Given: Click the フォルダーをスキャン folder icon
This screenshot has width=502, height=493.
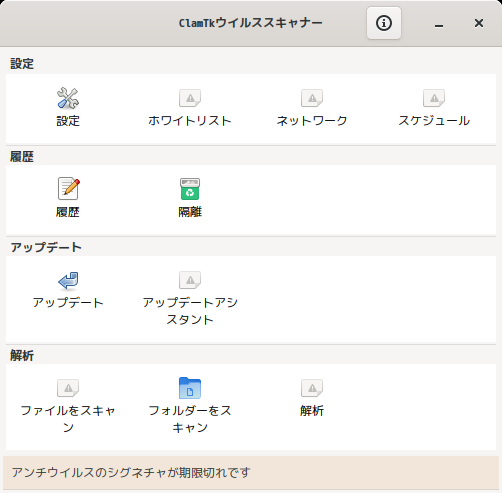Looking at the screenshot, I should click(x=190, y=388).
